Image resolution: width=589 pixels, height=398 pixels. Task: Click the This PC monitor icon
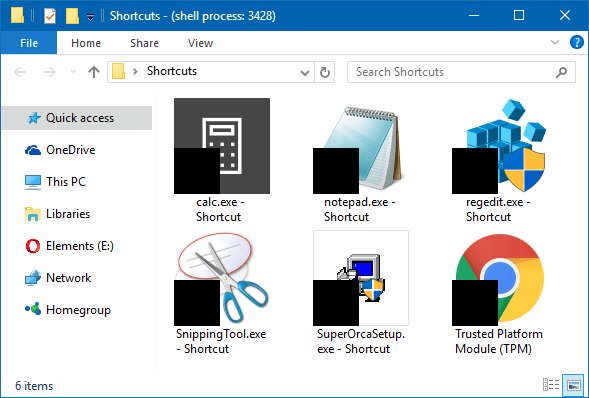pyautogui.click(x=33, y=182)
